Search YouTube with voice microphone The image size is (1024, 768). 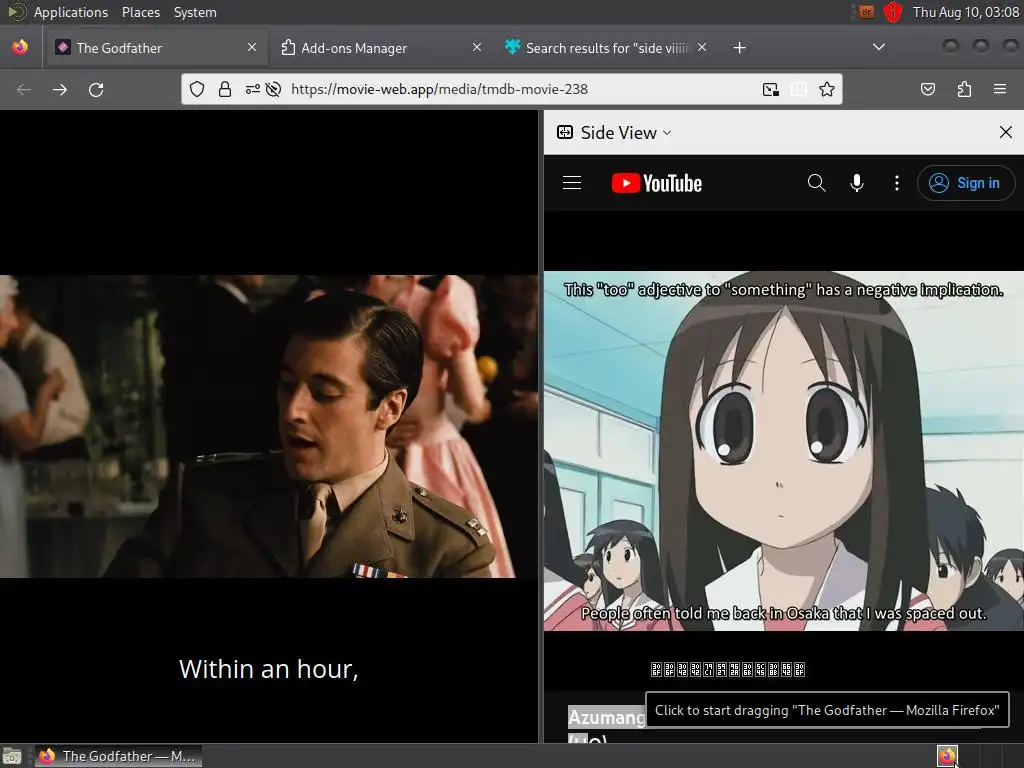pyautogui.click(x=857, y=183)
